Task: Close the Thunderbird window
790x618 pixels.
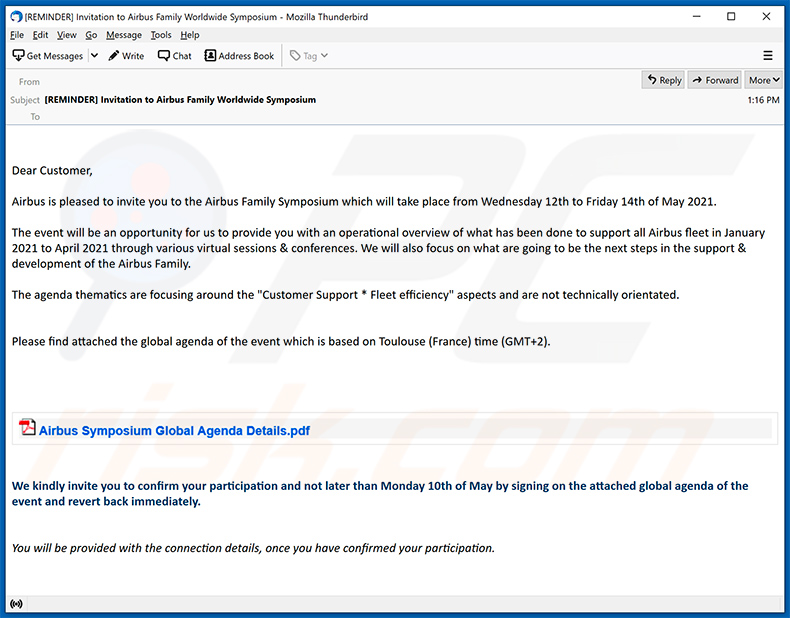Action: (x=766, y=17)
